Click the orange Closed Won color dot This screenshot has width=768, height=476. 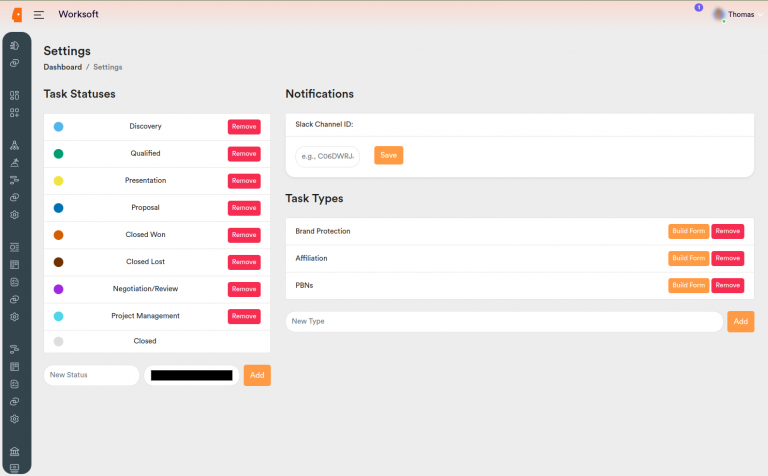(x=58, y=235)
